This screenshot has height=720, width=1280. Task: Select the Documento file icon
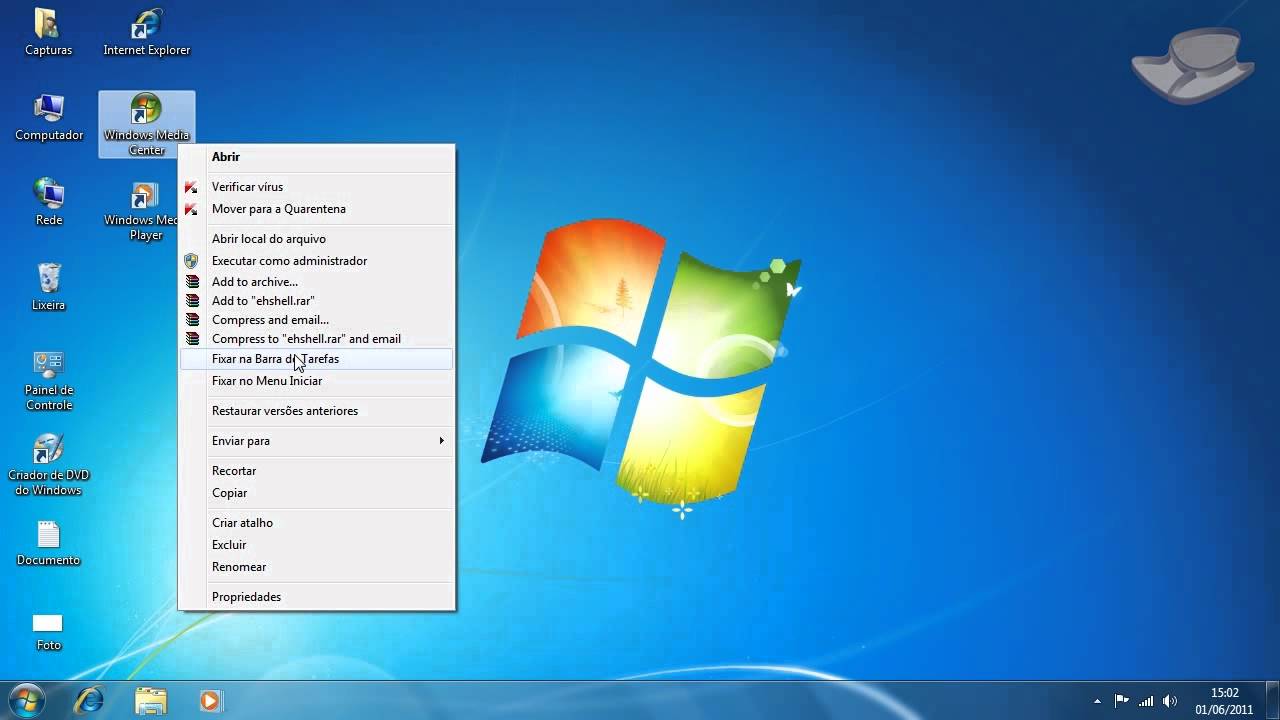[48, 543]
